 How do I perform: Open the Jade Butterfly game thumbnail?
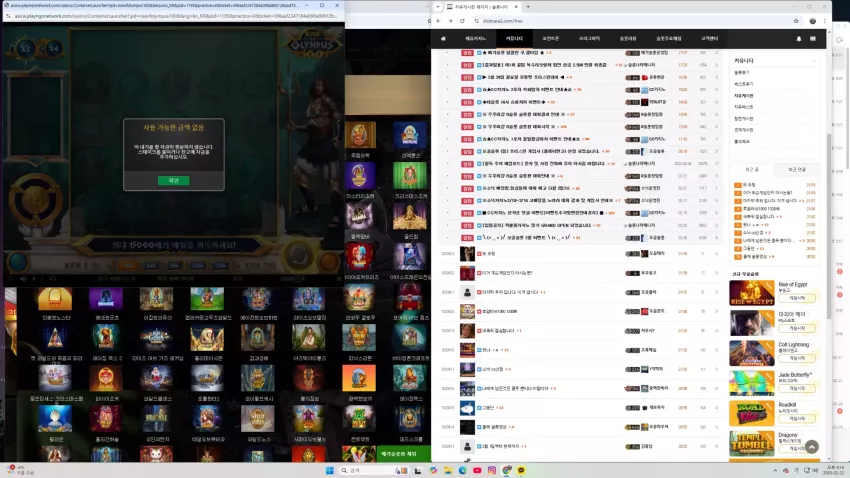[x=751, y=384]
